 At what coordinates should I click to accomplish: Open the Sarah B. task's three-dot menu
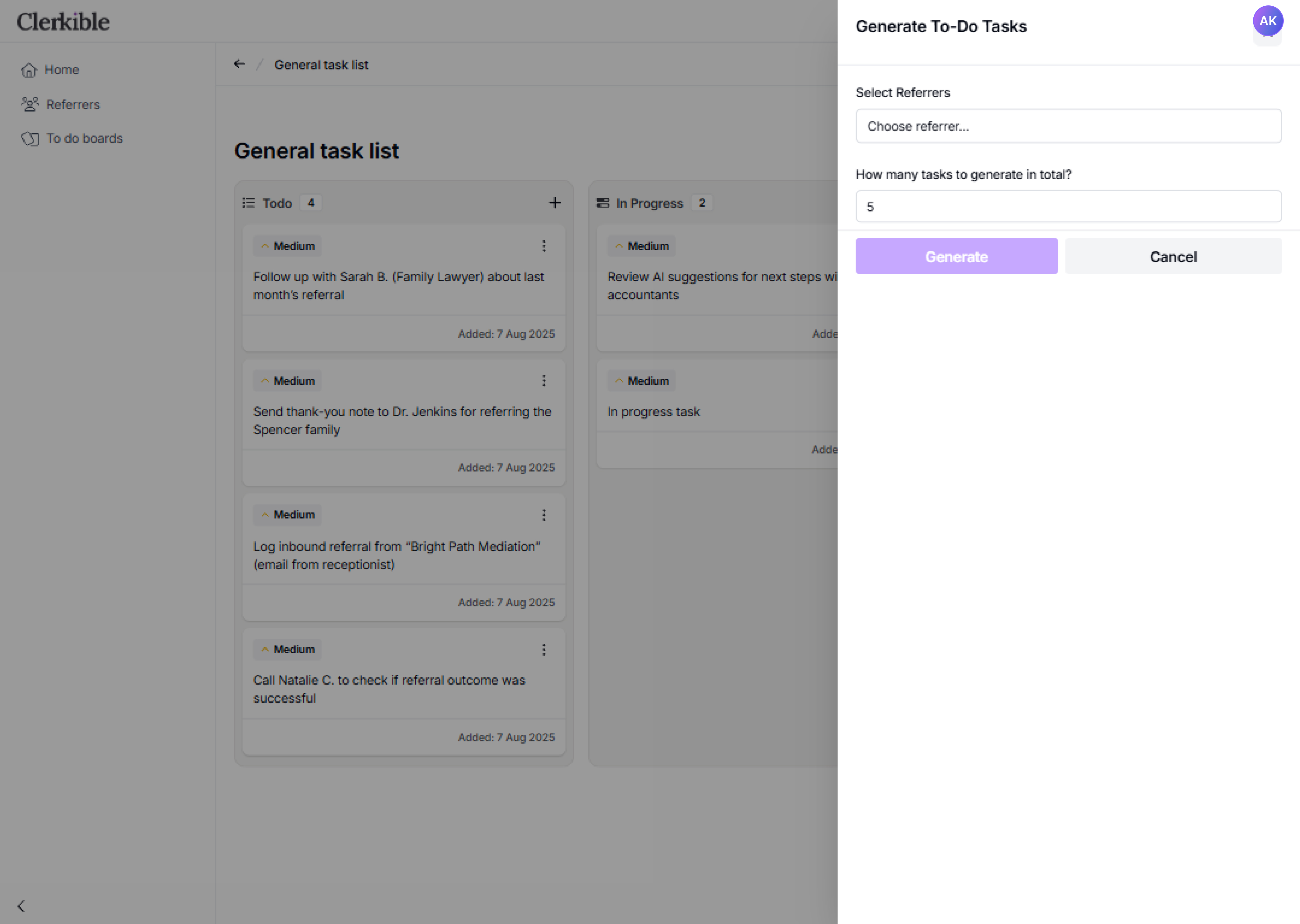[x=543, y=246]
